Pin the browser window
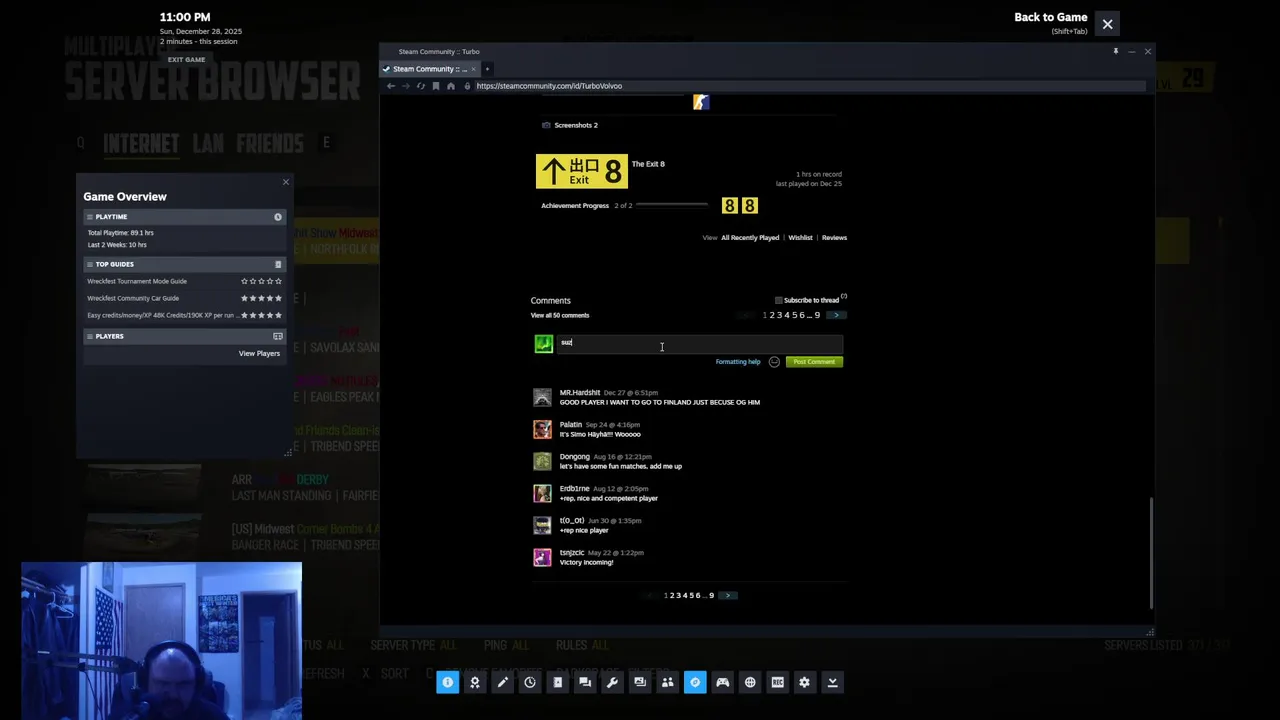 point(1116,51)
